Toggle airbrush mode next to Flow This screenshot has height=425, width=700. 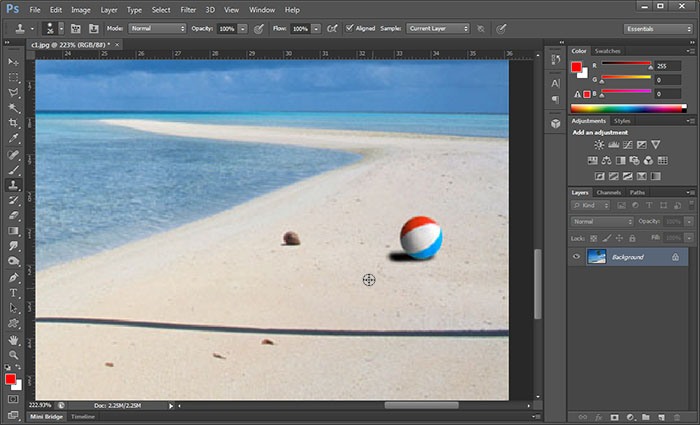[x=333, y=28]
